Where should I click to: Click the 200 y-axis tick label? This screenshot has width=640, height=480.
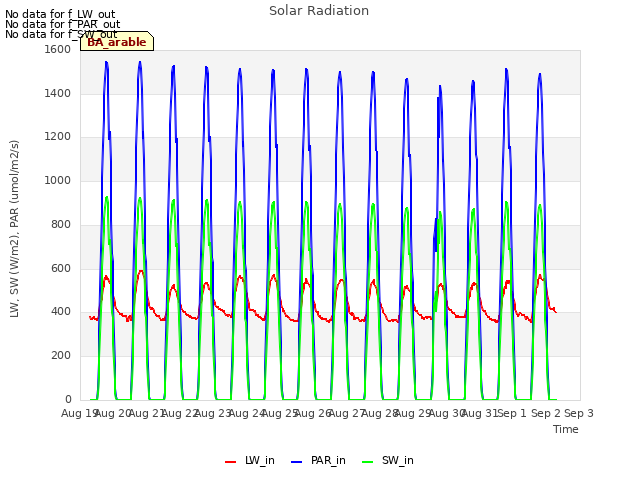[x=61, y=356]
